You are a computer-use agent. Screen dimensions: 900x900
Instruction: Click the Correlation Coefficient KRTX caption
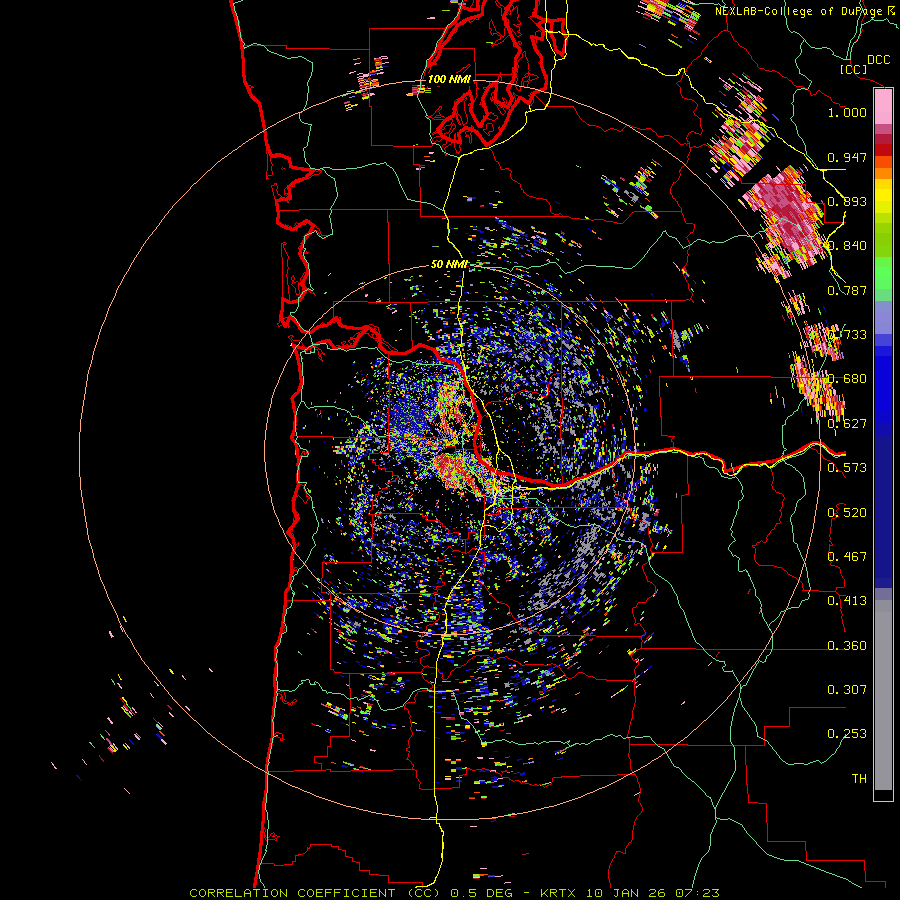pyautogui.click(x=454, y=893)
